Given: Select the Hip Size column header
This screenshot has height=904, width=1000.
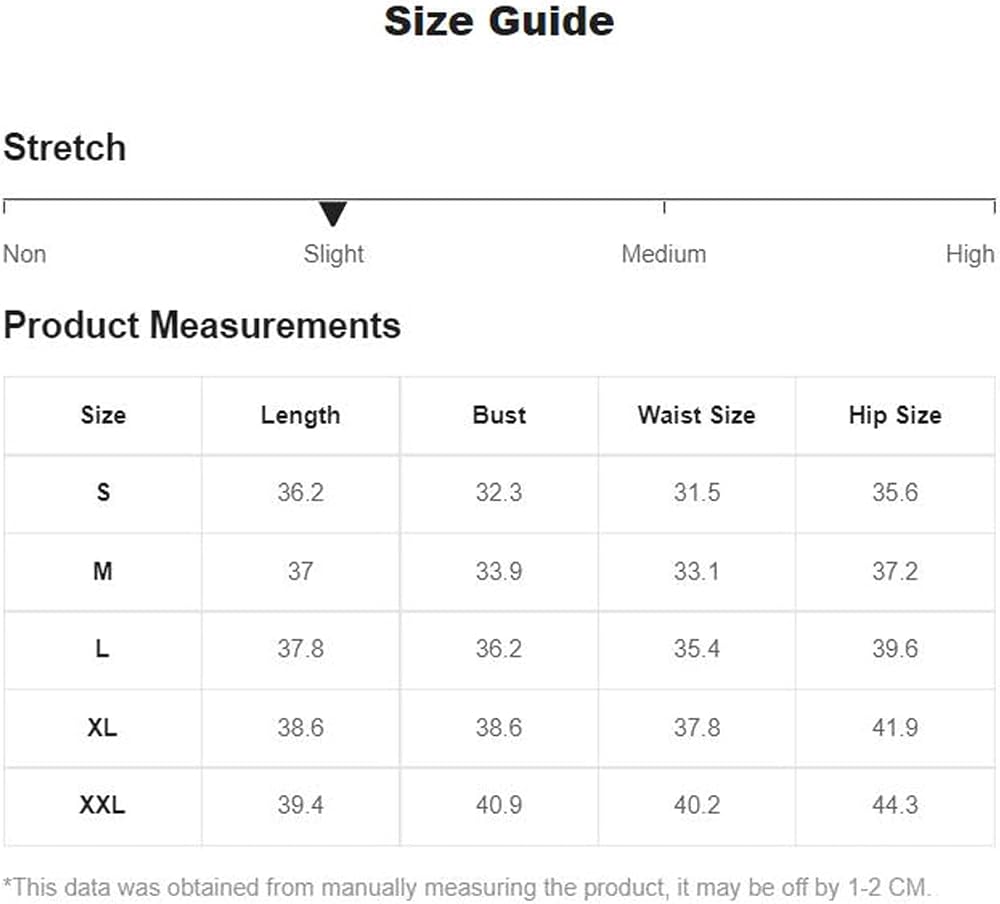Looking at the screenshot, I should [x=895, y=415].
